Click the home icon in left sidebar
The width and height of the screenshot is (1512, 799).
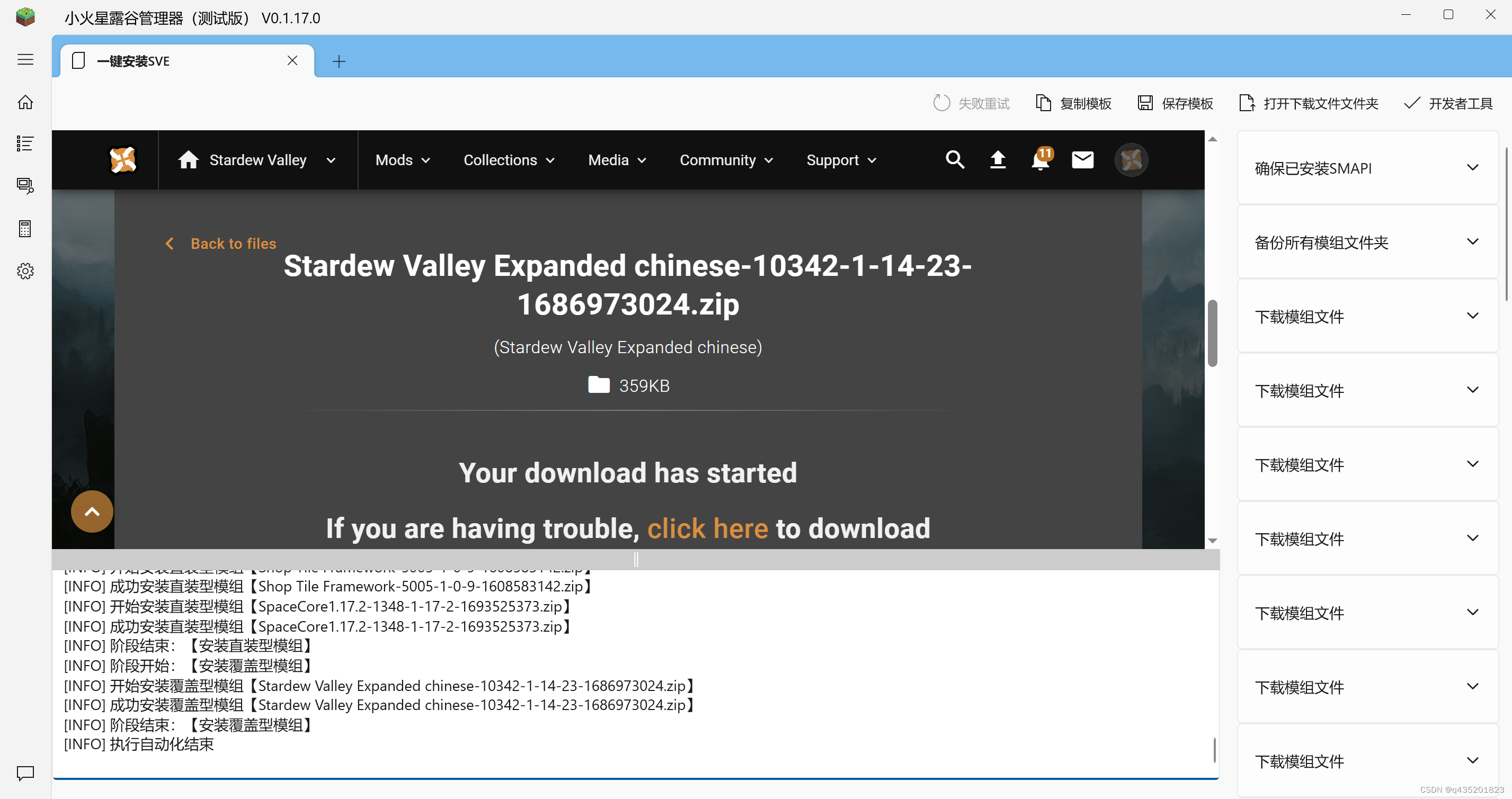(25, 103)
